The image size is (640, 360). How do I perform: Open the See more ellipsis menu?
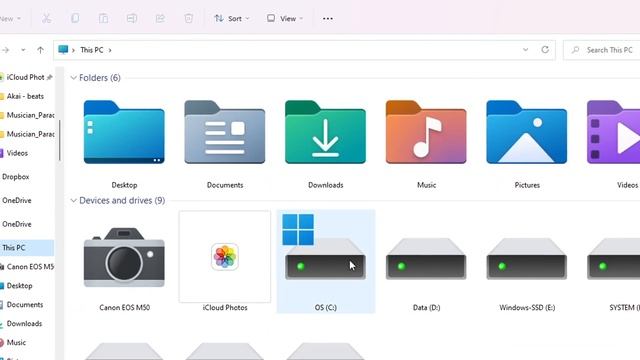point(328,18)
